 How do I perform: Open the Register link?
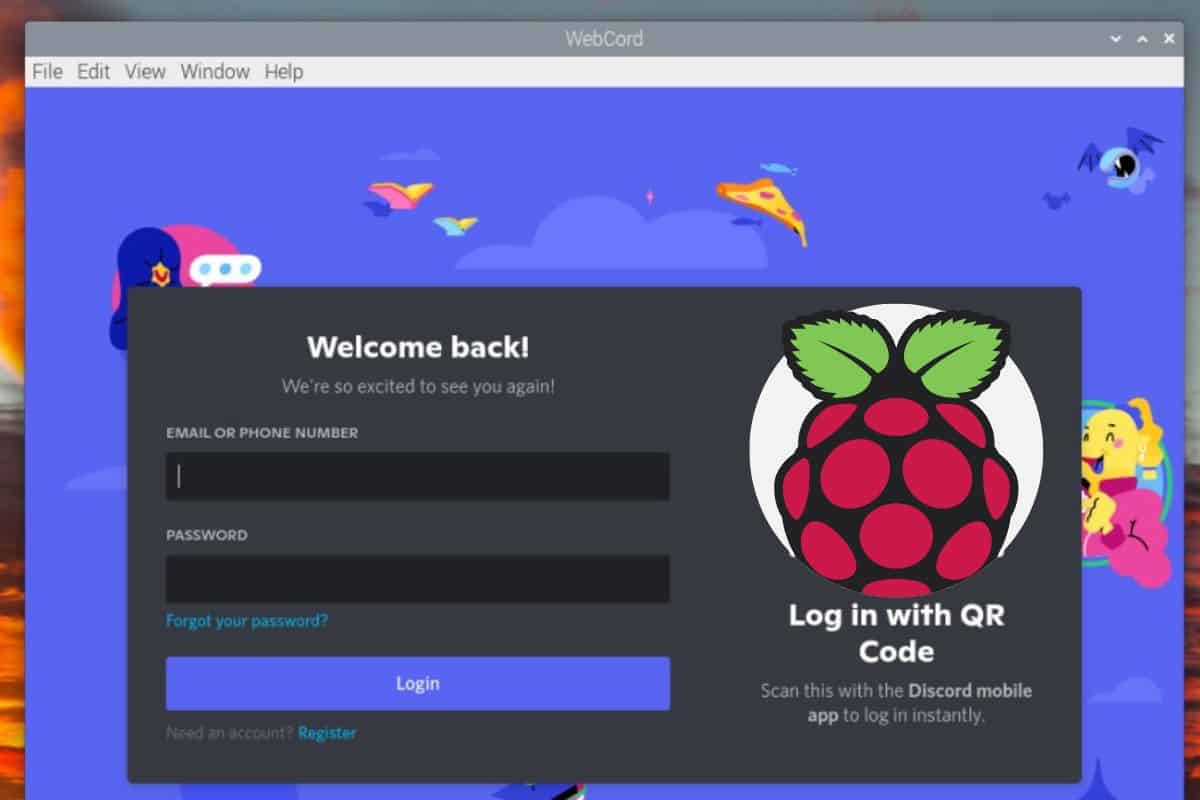[328, 732]
